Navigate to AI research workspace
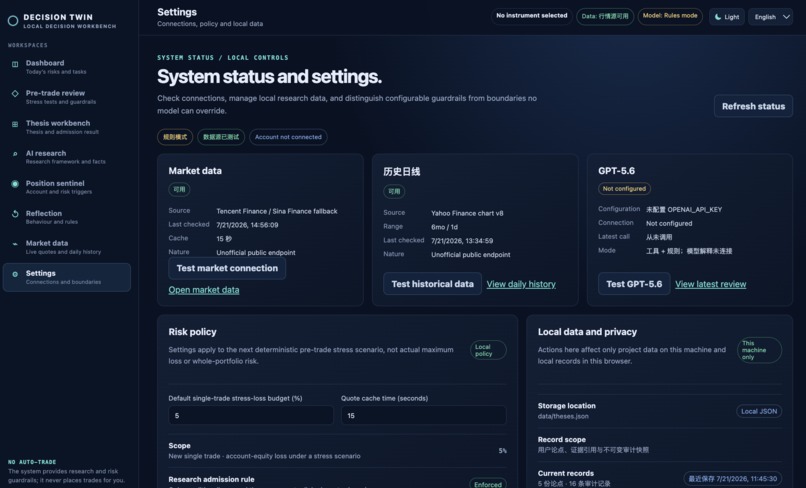This screenshot has height=488, width=806. pos(67,157)
